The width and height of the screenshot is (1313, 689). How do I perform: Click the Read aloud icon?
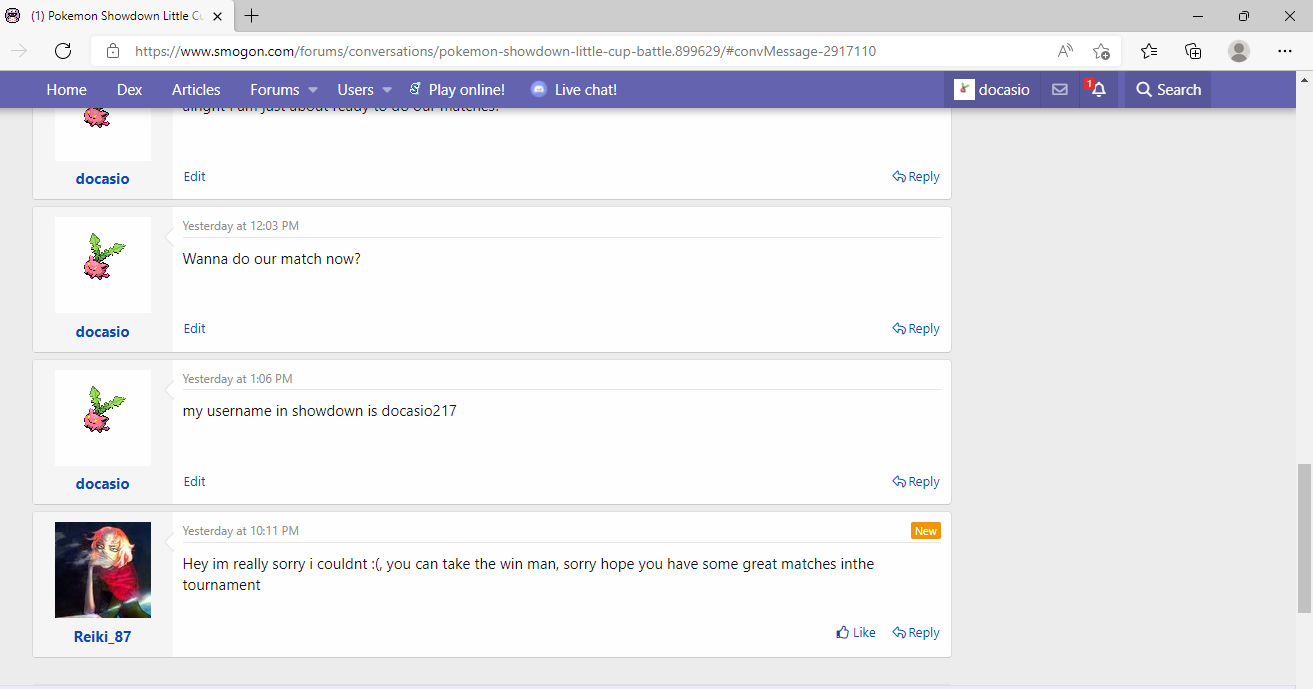coord(1065,51)
